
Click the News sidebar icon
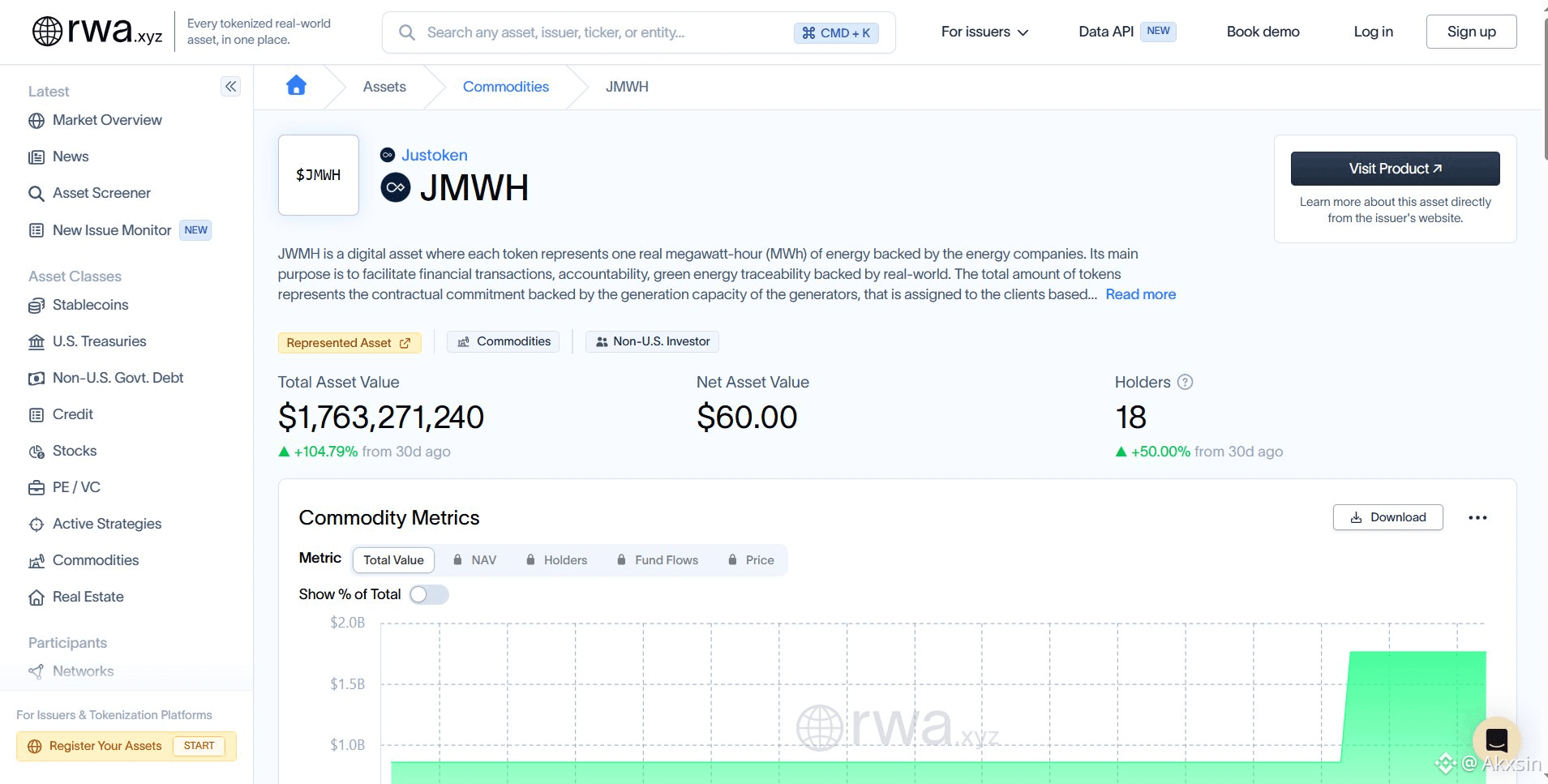[36, 157]
